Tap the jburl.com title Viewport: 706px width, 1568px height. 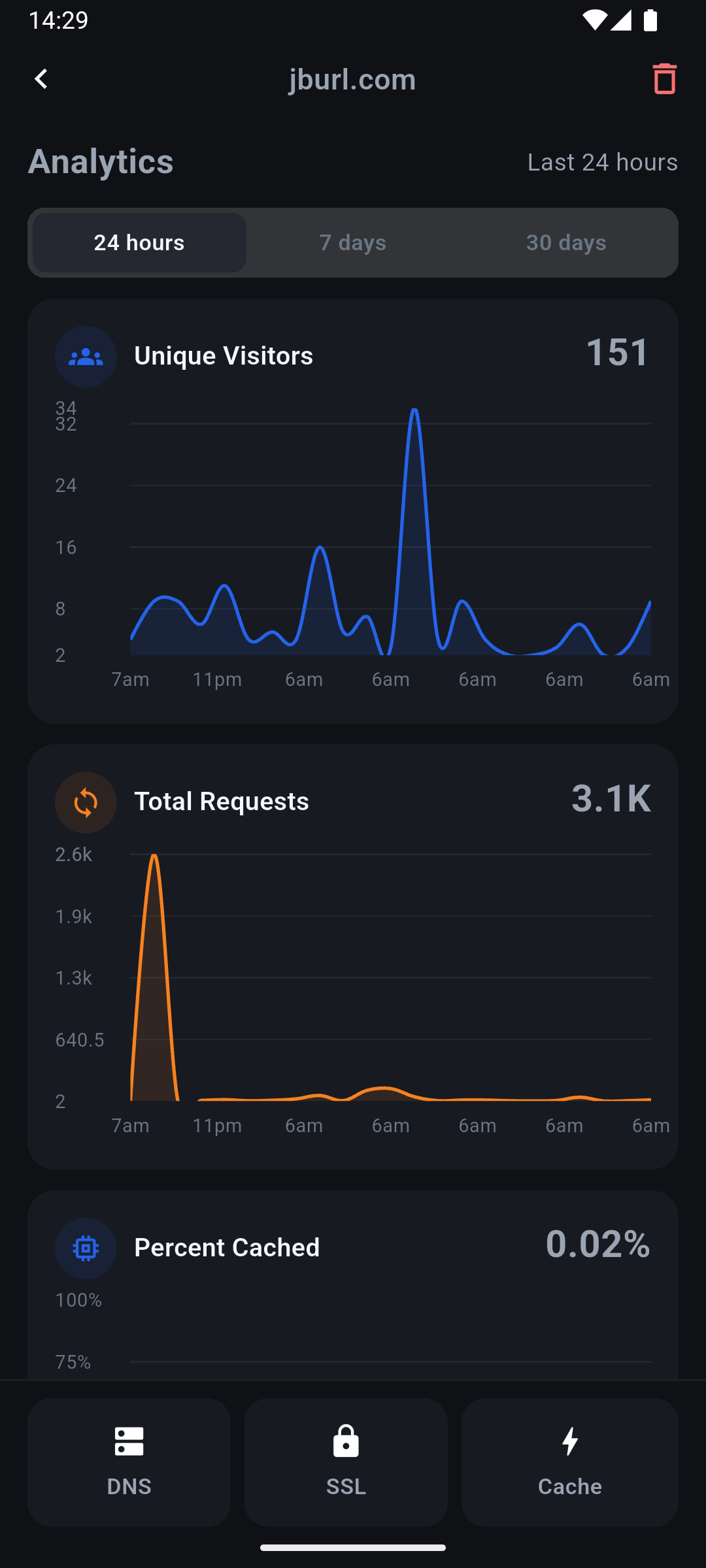tap(352, 79)
